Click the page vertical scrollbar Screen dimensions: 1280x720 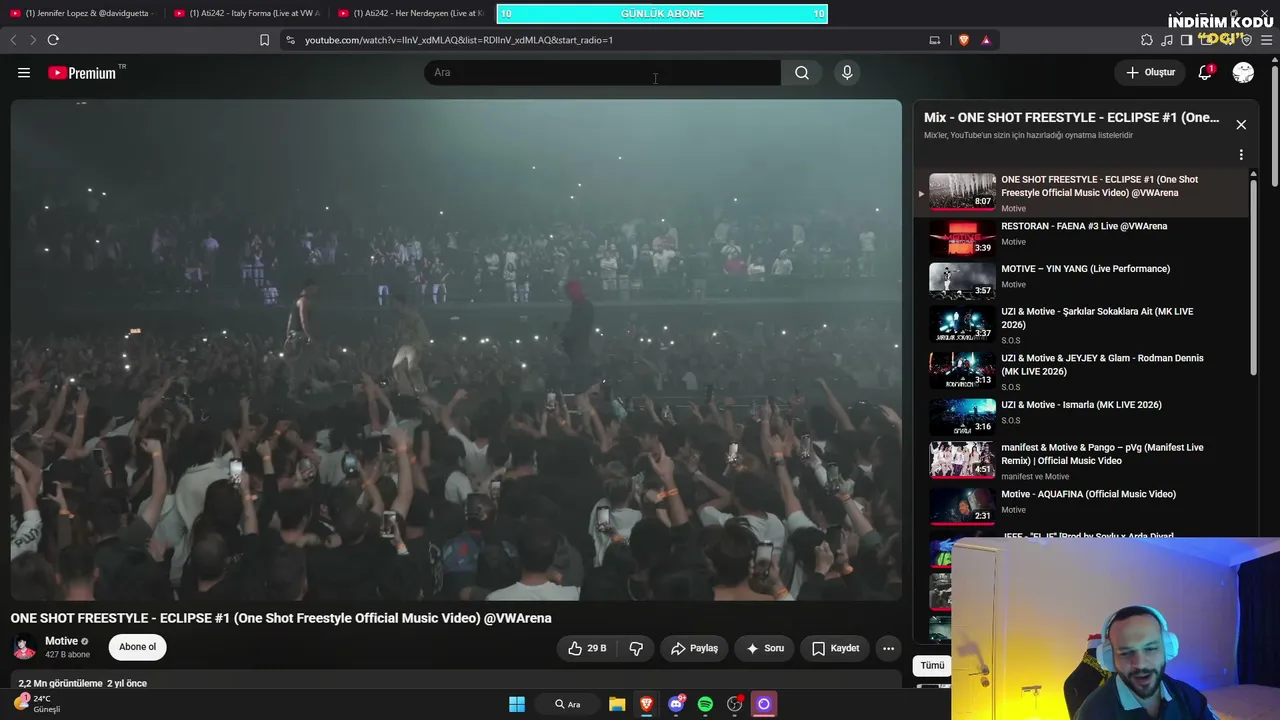(x=1274, y=125)
